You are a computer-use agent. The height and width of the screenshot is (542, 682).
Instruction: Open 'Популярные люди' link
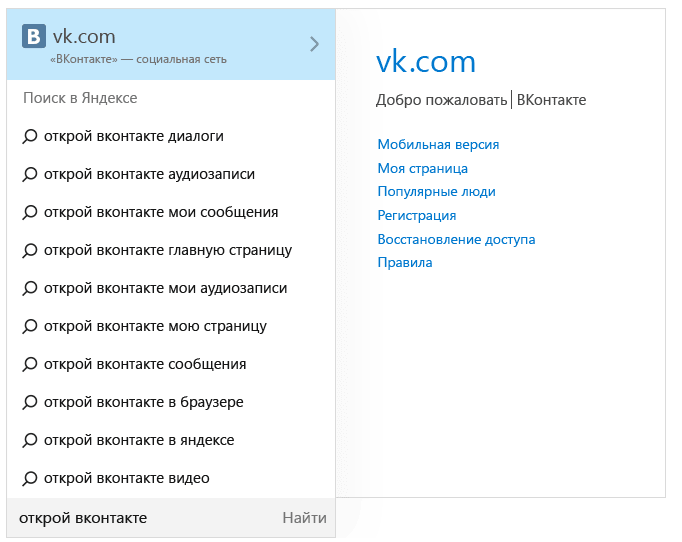click(x=436, y=192)
